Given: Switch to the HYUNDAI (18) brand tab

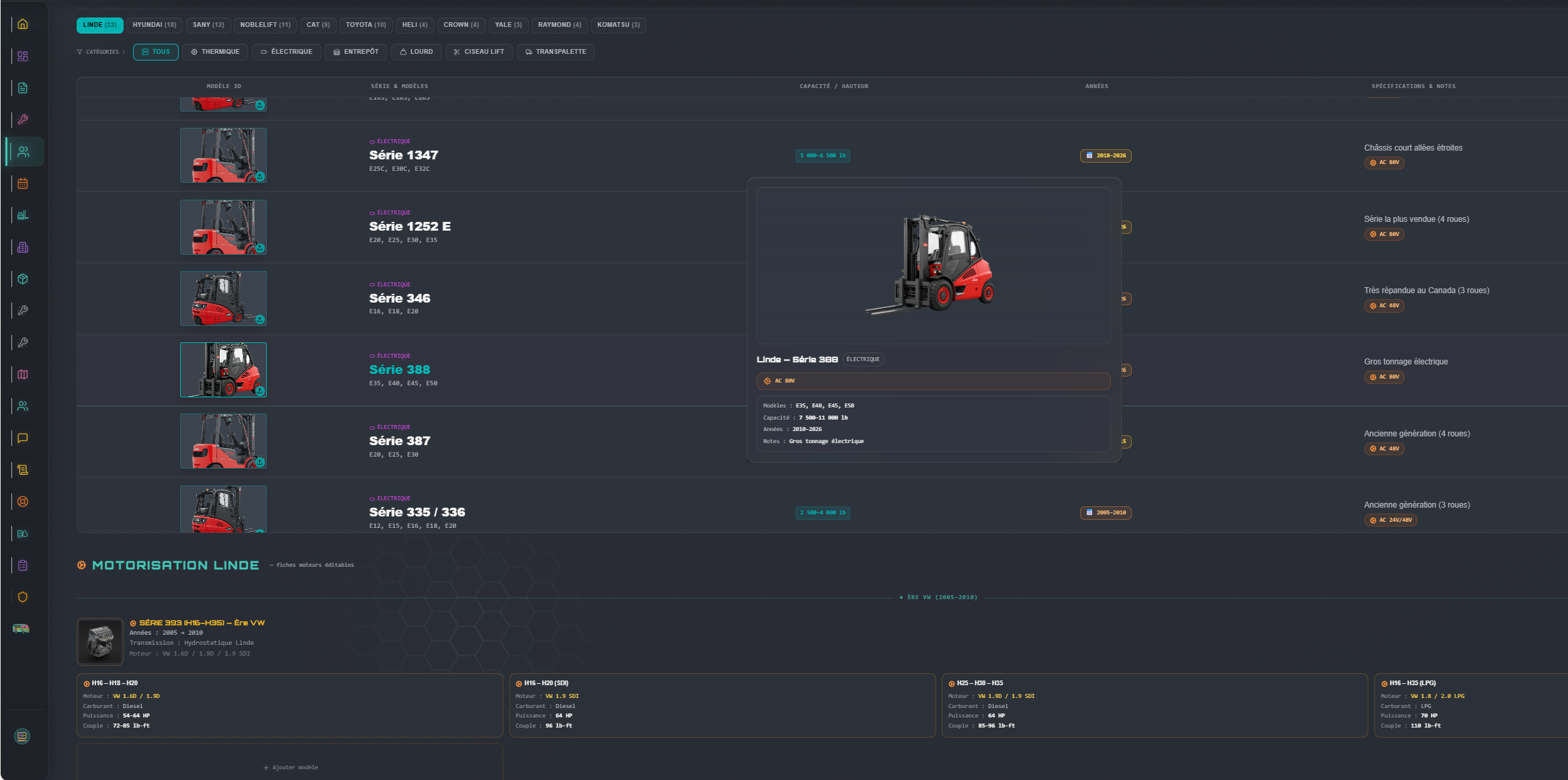Looking at the screenshot, I should click(x=155, y=25).
